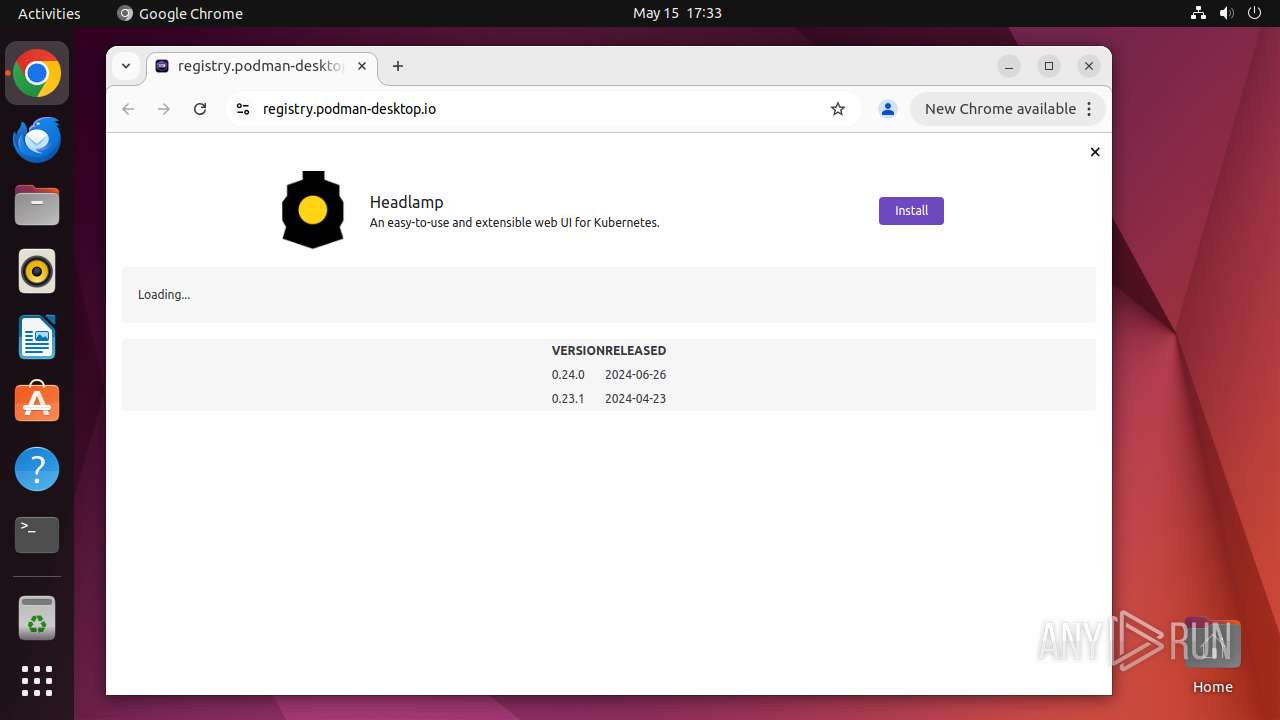The width and height of the screenshot is (1280, 720).
Task: Open network status indicator
Action: pyautogui.click(x=1198, y=13)
